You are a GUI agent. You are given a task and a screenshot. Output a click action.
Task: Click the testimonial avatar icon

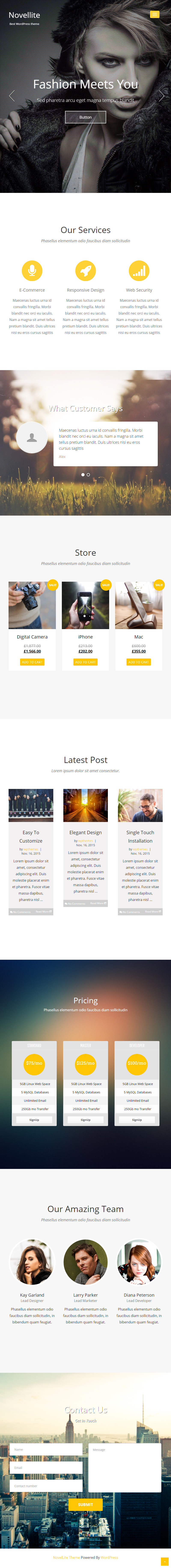pyautogui.click(x=32, y=437)
